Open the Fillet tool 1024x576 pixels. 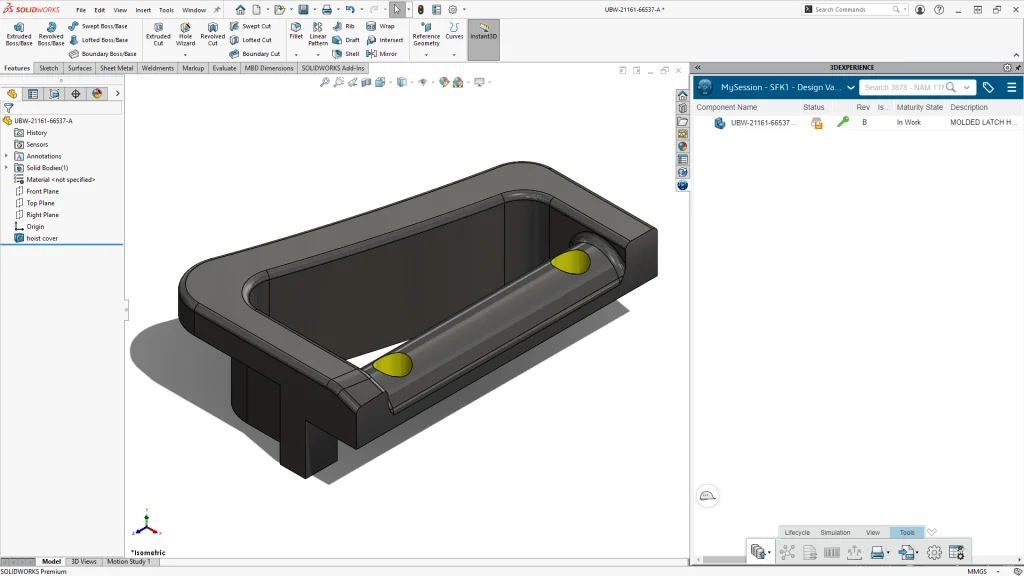tap(295, 33)
